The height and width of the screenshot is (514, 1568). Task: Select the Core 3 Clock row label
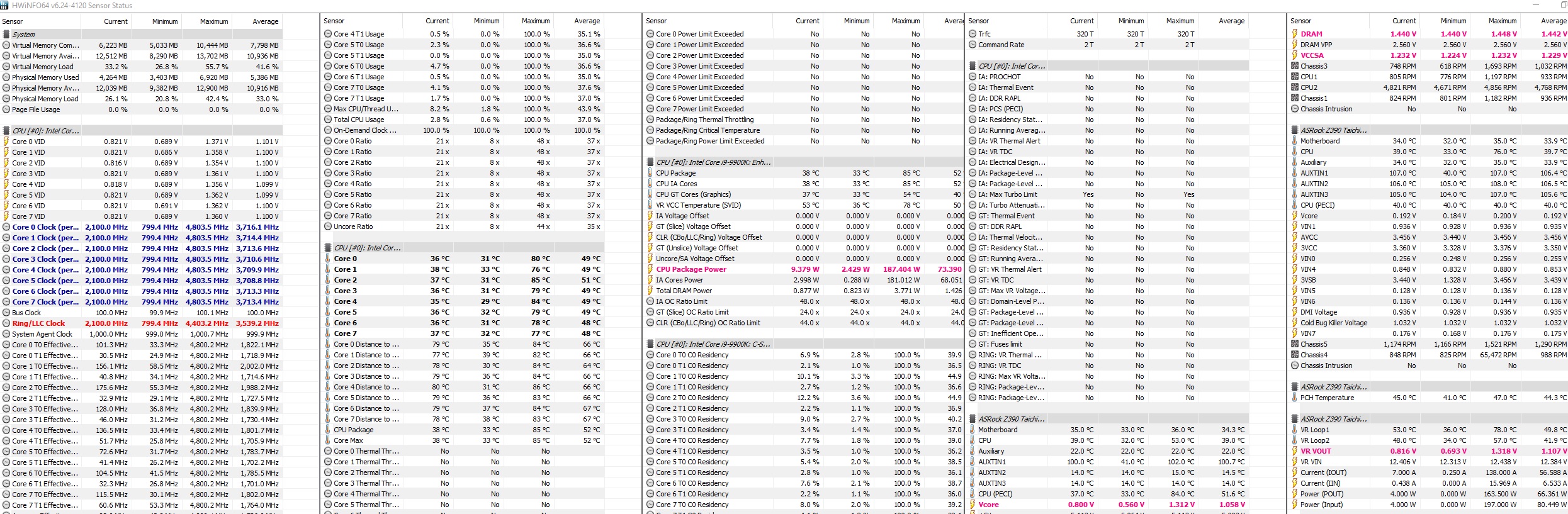point(45,259)
